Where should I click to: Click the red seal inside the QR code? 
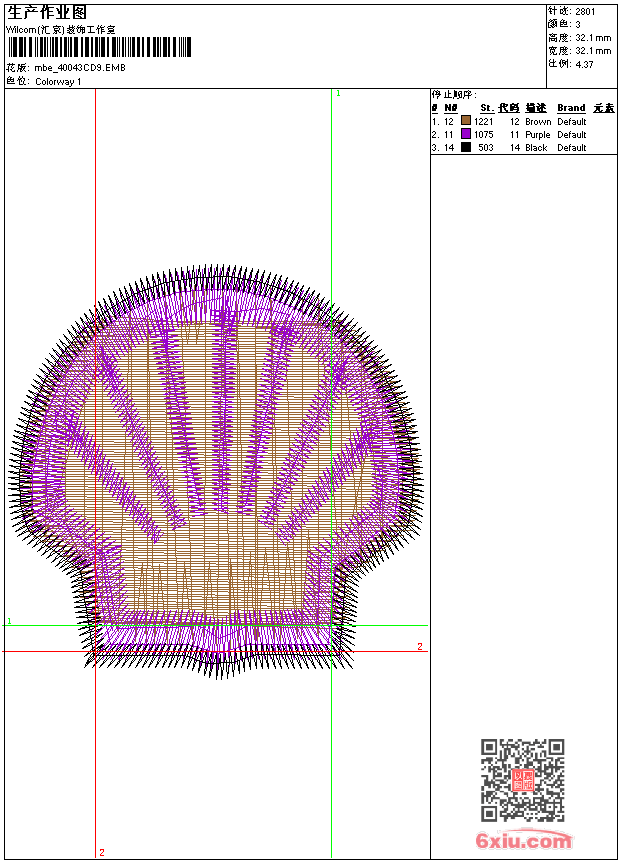(x=523, y=780)
